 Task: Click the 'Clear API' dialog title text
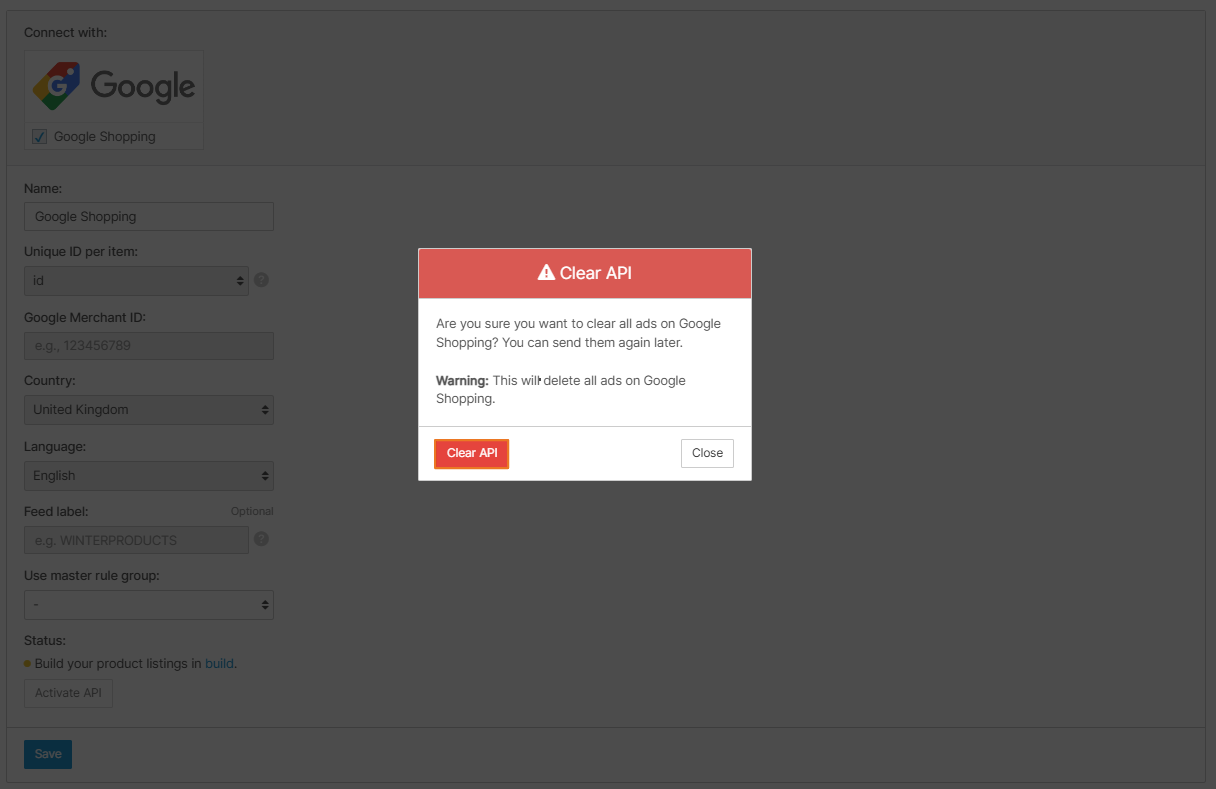pyautogui.click(x=596, y=273)
